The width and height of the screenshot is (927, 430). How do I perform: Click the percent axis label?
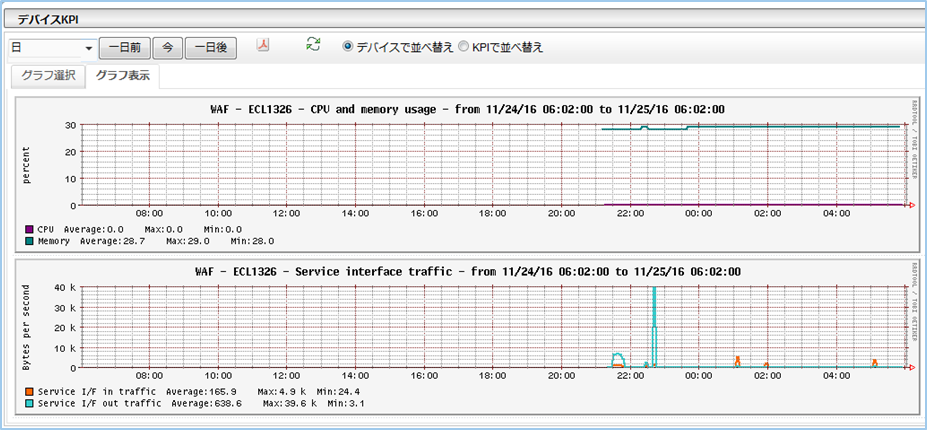(27, 165)
